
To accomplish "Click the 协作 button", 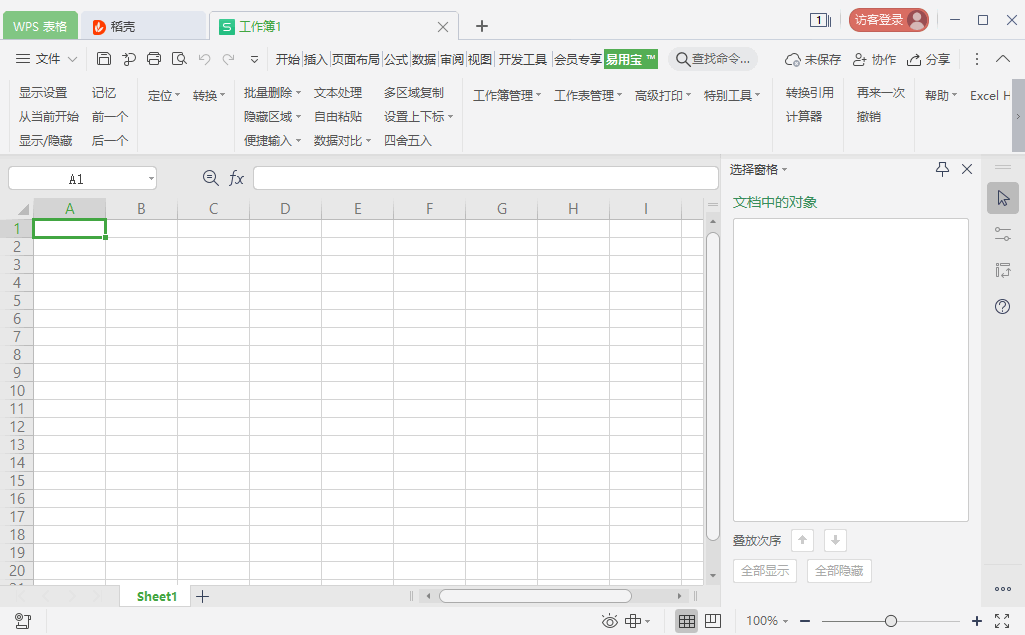I will [x=875, y=59].
